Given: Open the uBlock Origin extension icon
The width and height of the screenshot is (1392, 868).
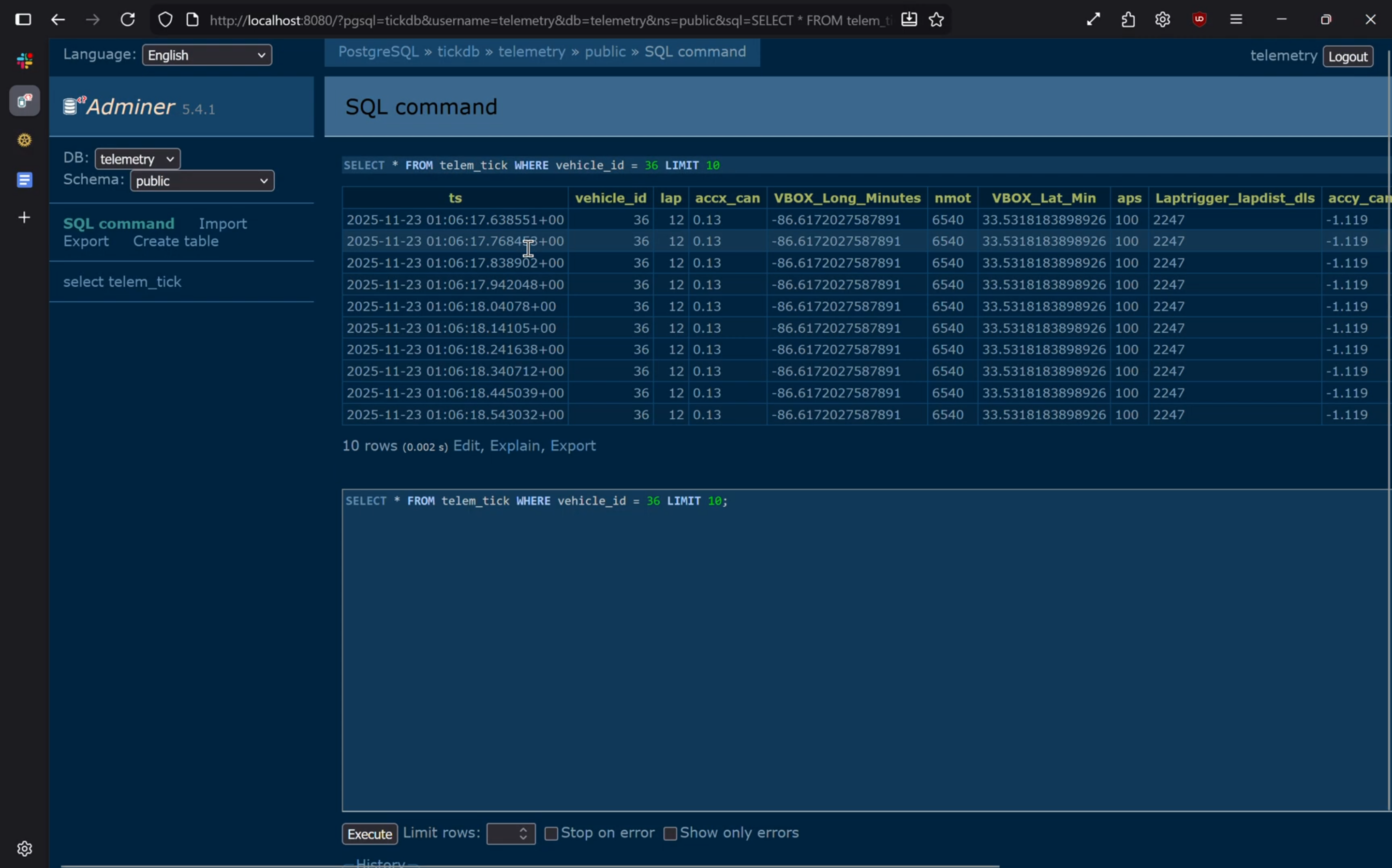Looking at the screenshot, I should tap(1199, 20).
